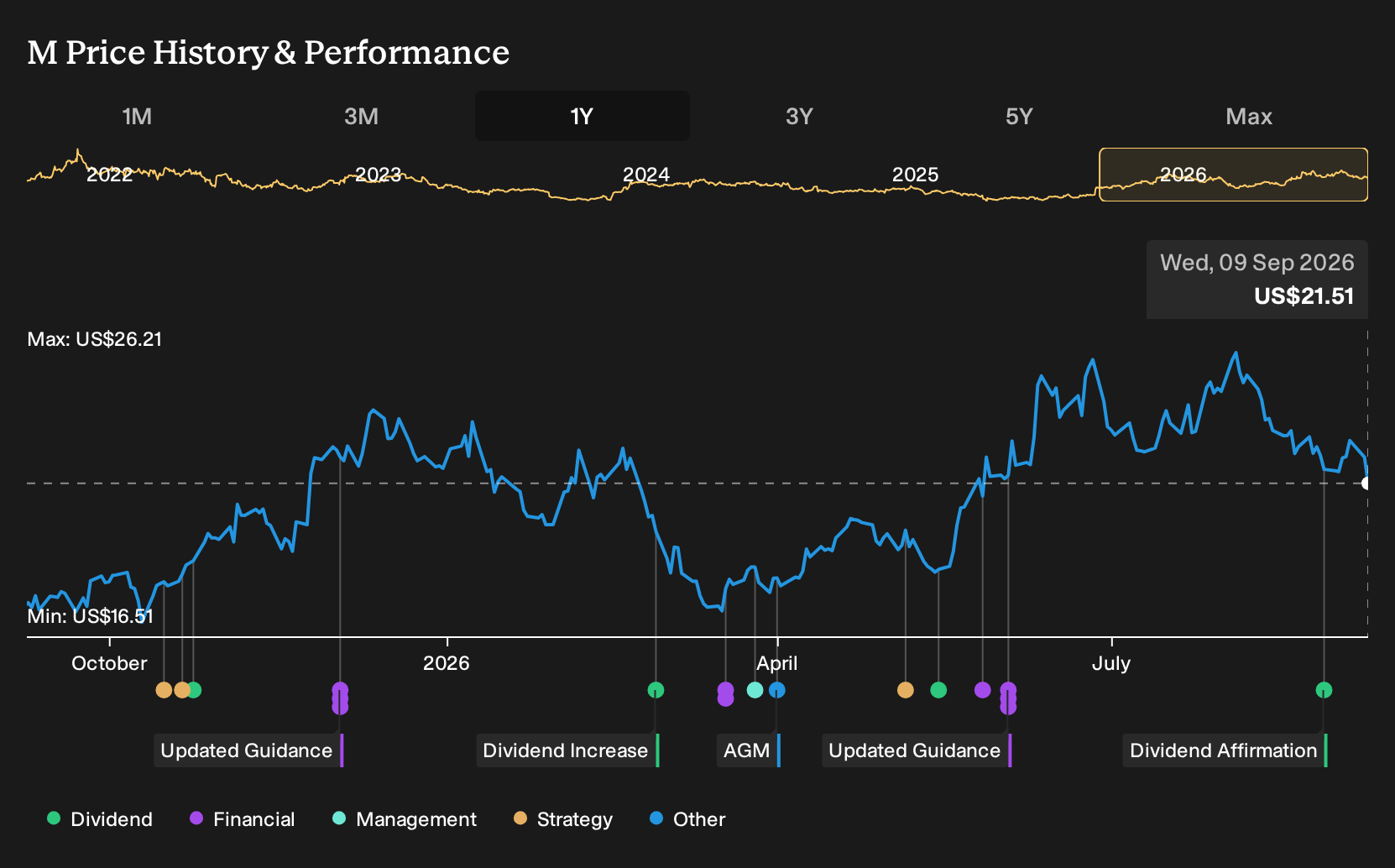Open the Dividend Increase event label
Viewport: 1395px width, 868px height.
[567, 750]
